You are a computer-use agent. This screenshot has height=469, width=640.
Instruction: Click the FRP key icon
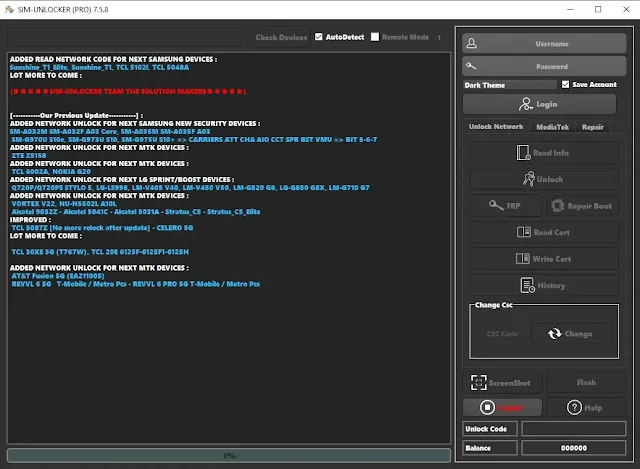click(496, 205)
